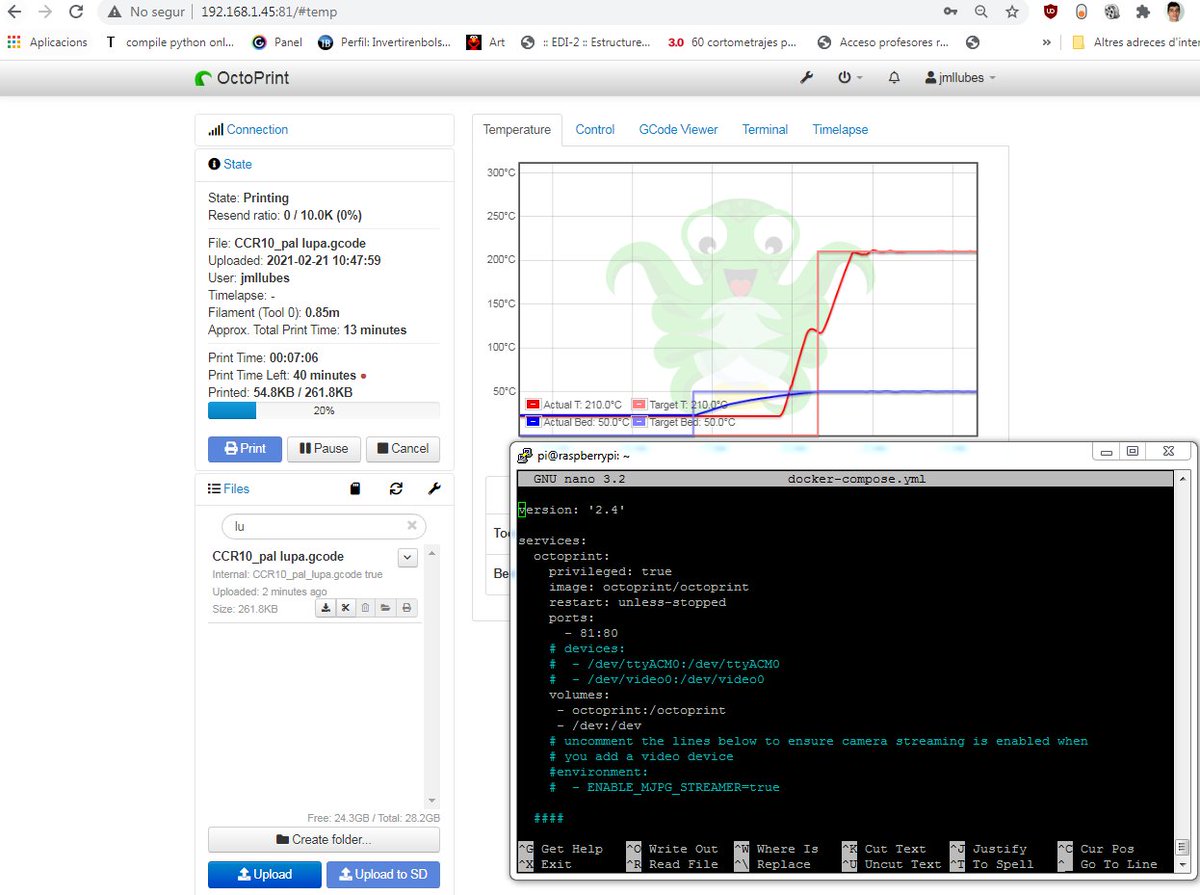The image size is (1200, 895).
Task: Refresh the file list
Action: coord(396,489)
